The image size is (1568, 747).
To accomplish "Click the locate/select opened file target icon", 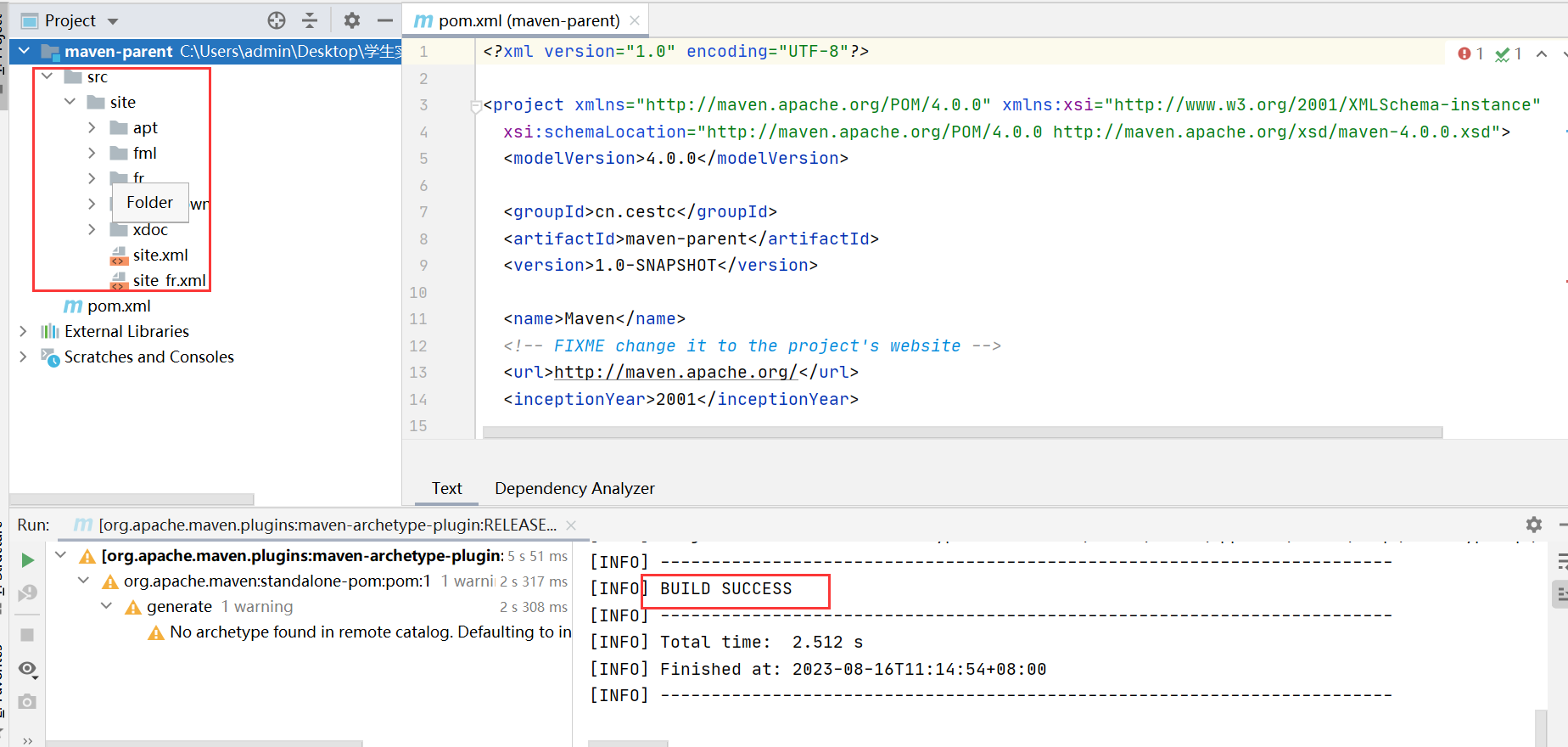I will 277,20.
